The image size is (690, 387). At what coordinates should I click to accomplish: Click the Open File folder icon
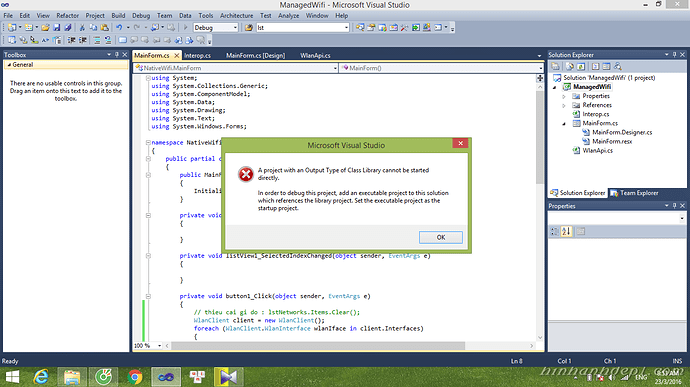coord(45,27)
